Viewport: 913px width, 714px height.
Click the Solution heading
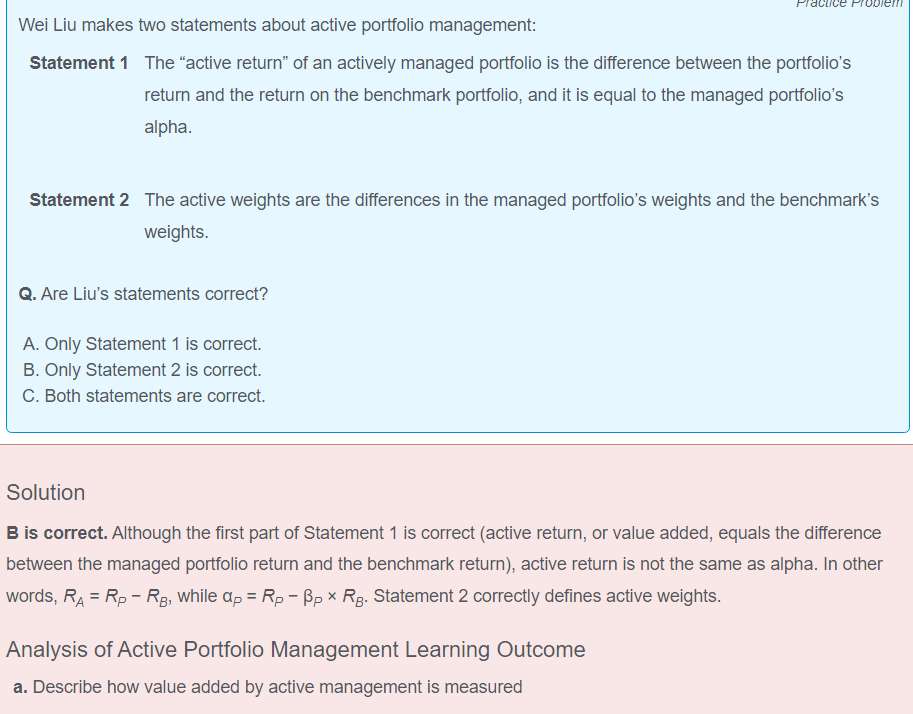pos(45,493)
